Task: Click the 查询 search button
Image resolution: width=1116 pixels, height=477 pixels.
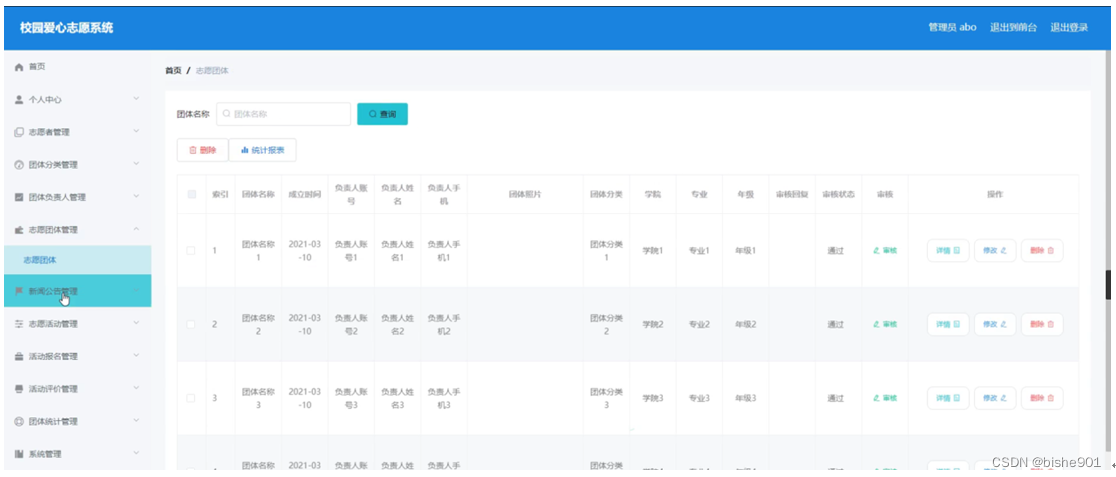Action: pos(382,114)
